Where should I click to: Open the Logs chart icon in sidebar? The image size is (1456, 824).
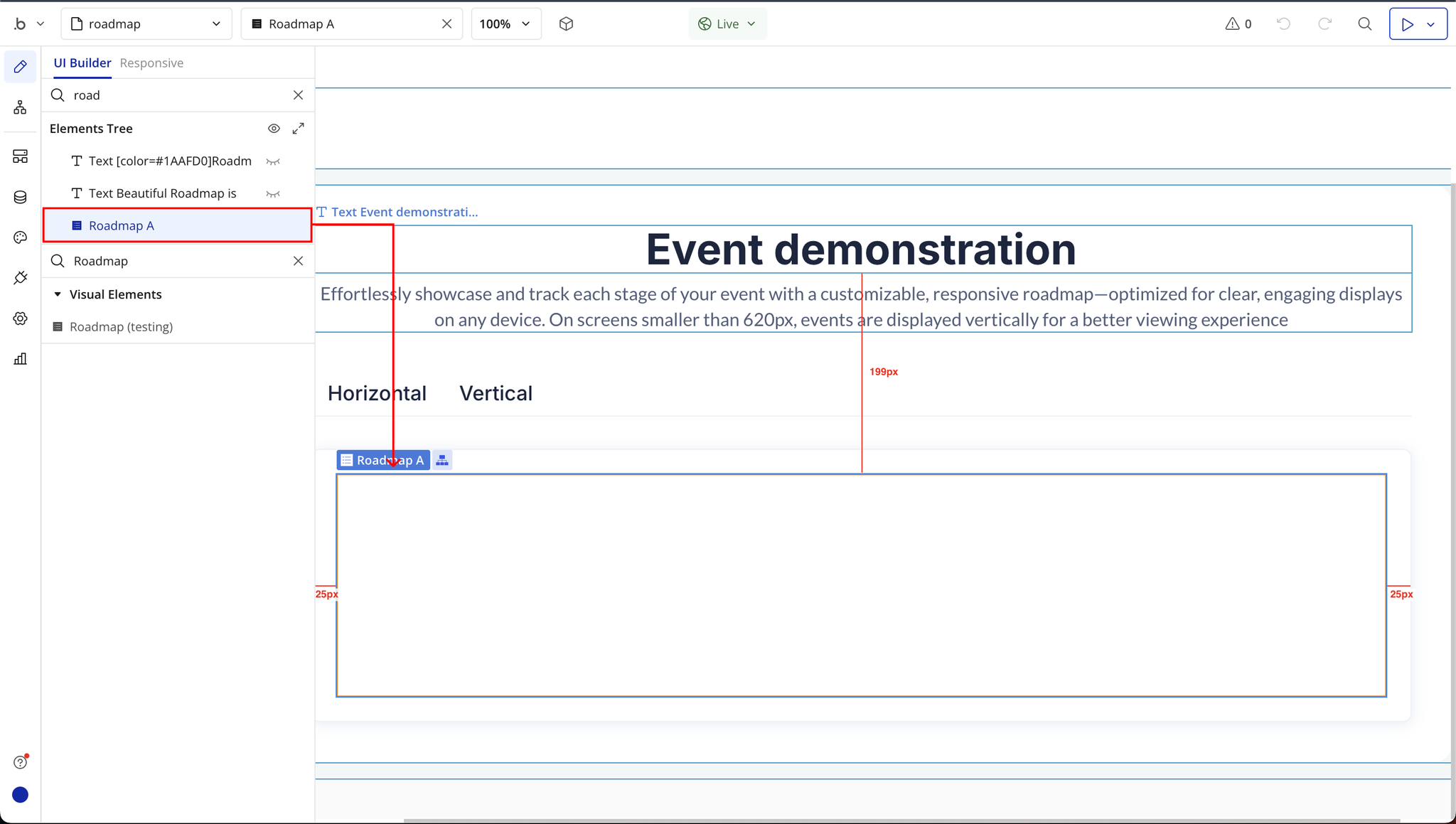(x=20, y=359)
